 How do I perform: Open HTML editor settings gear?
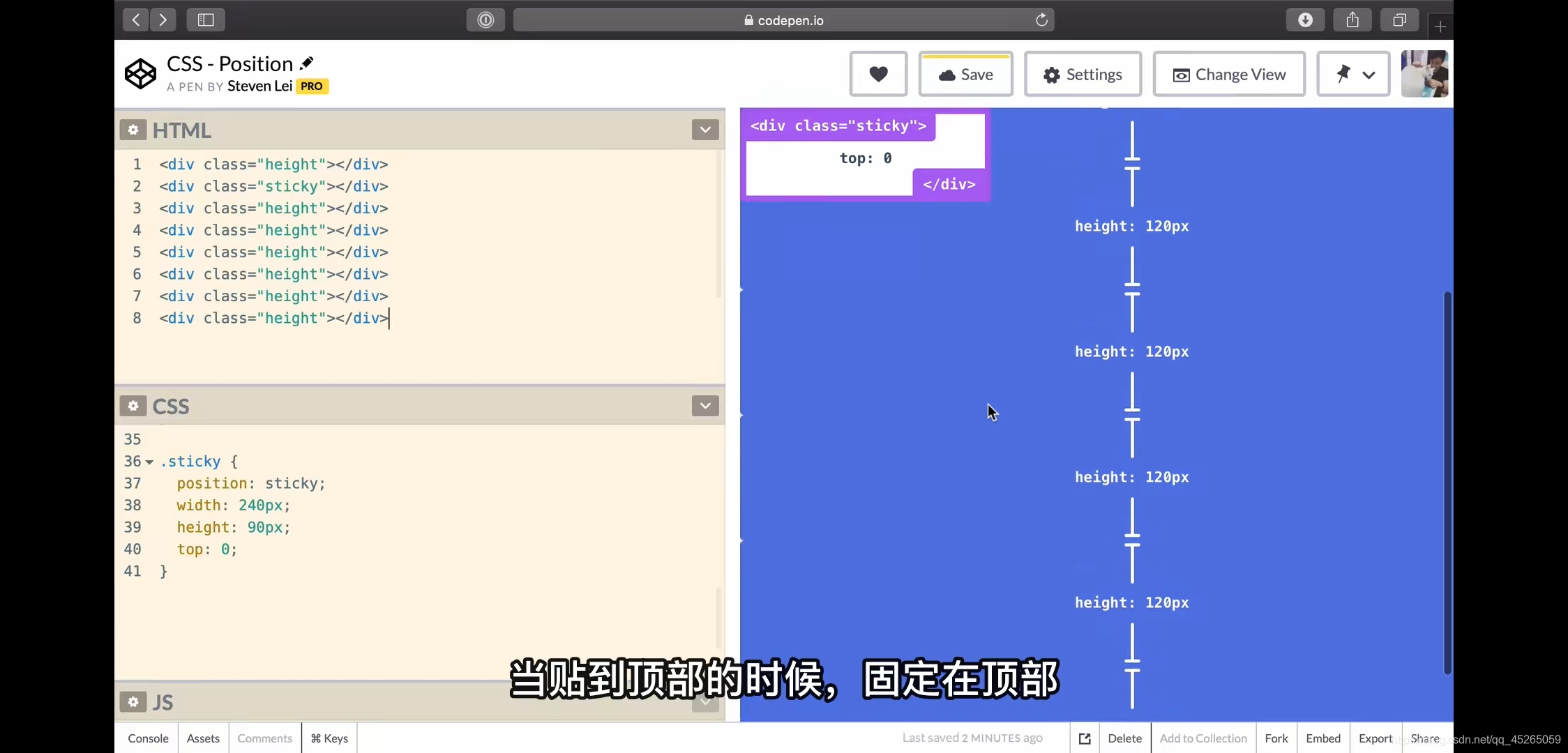pos(133,130)
